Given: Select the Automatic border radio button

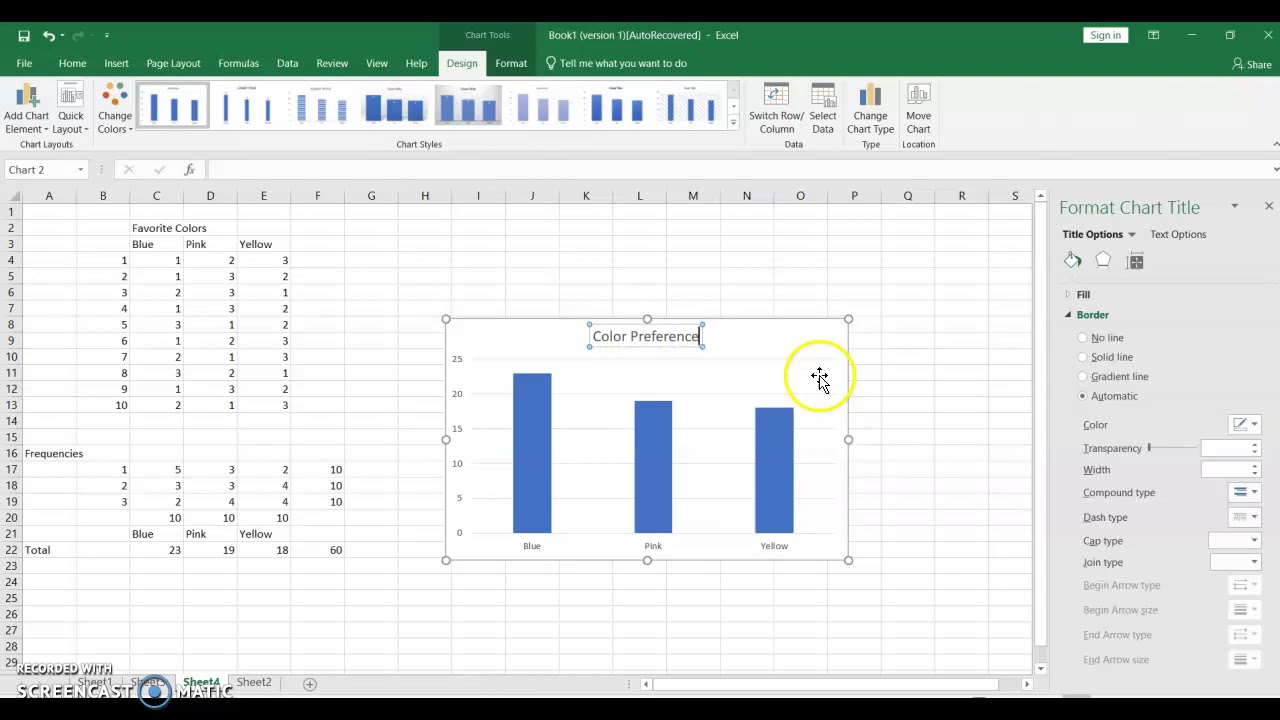Looking at the screenshot, I should [1082, 396].
